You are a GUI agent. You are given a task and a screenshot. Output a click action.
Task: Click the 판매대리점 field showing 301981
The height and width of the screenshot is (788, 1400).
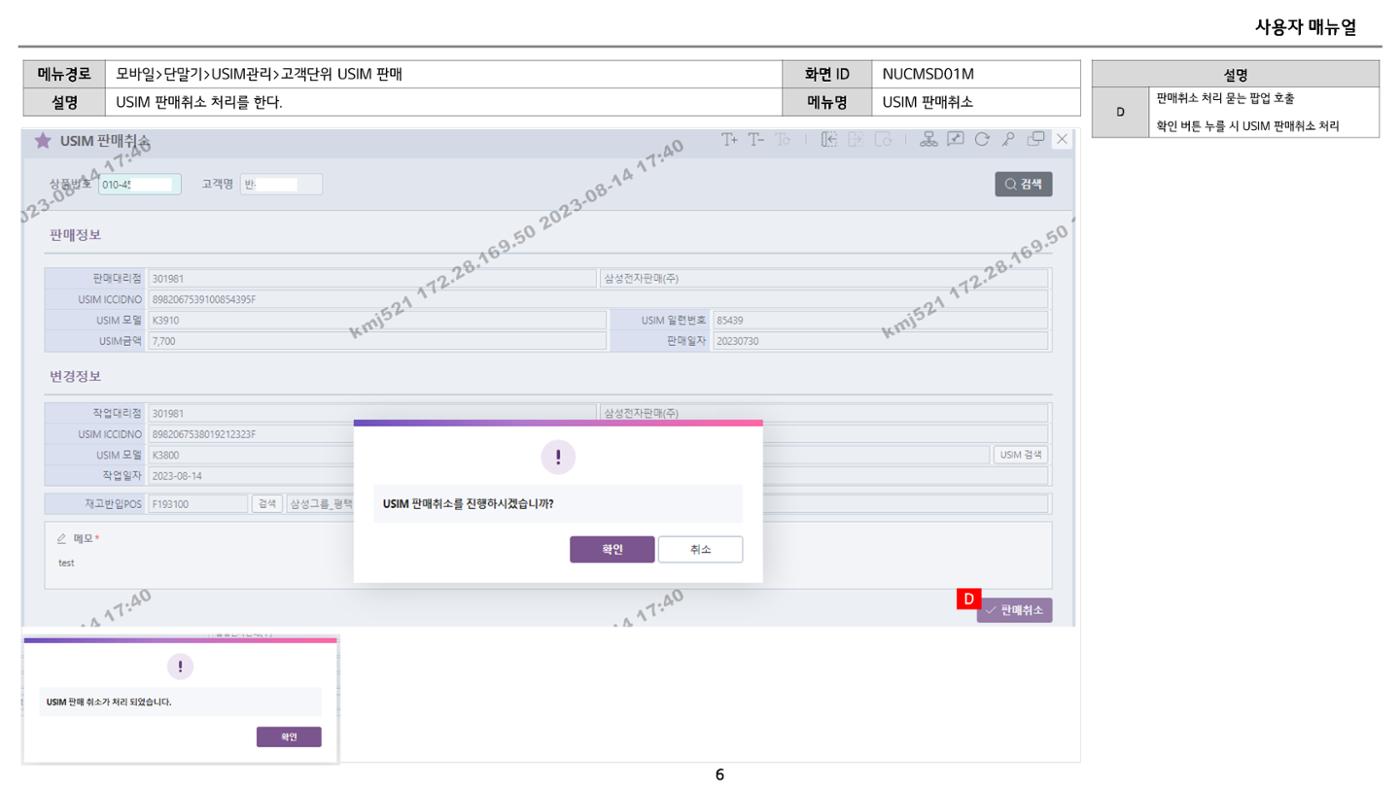371,279
